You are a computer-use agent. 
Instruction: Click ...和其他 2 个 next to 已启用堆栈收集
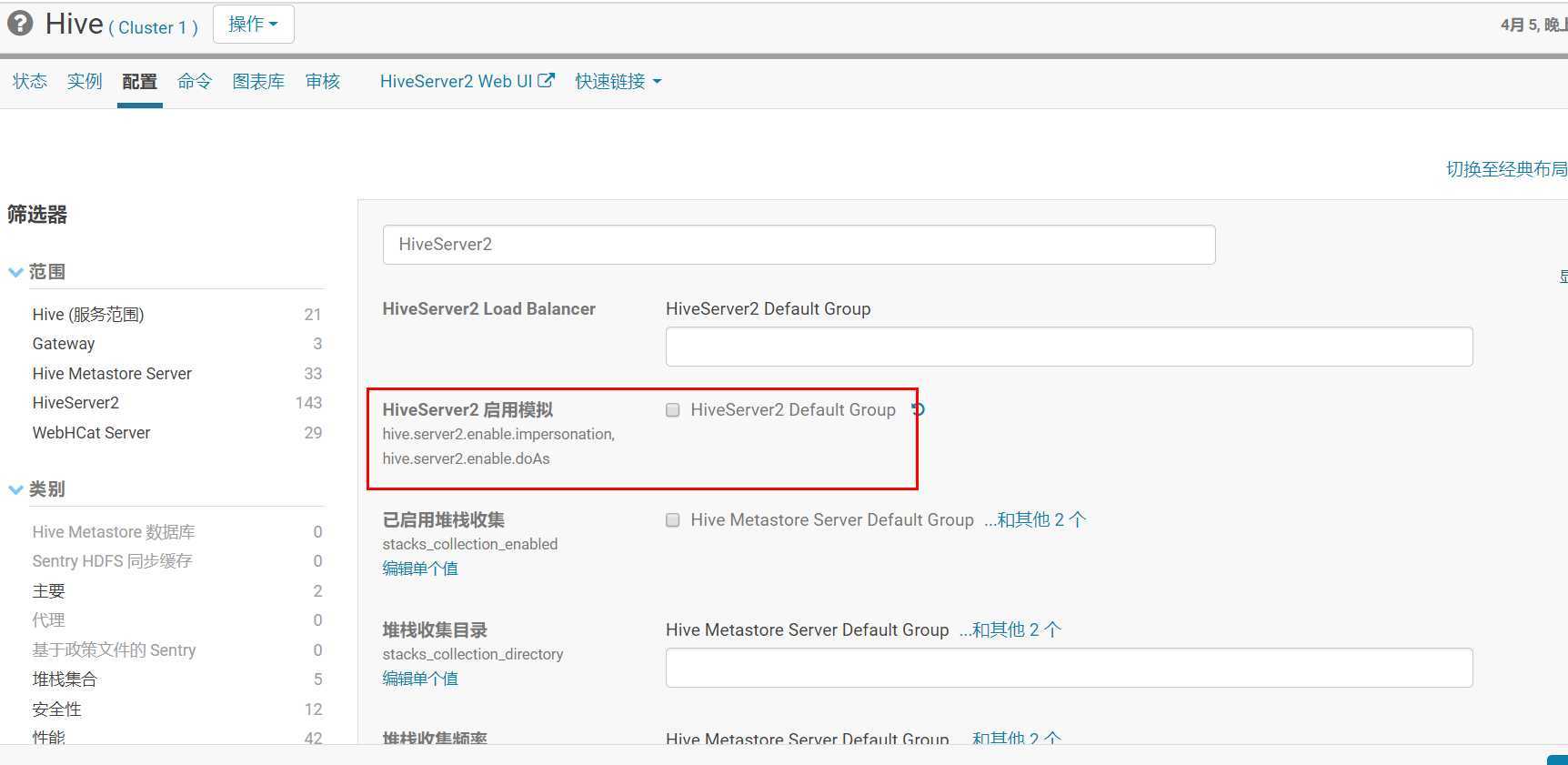point(1035,520)
